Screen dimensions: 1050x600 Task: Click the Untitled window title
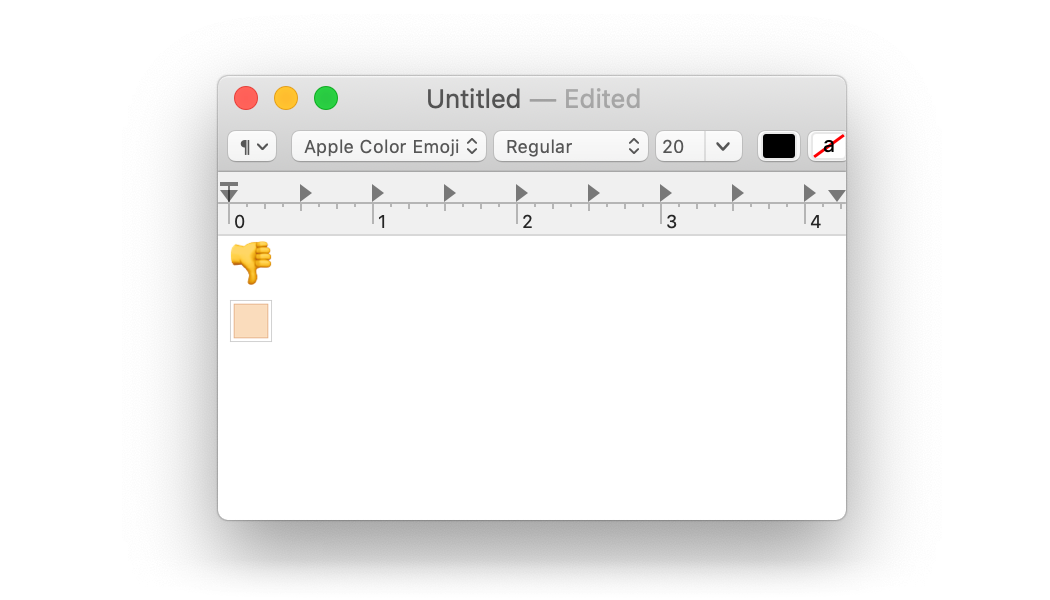click(473, 99)
